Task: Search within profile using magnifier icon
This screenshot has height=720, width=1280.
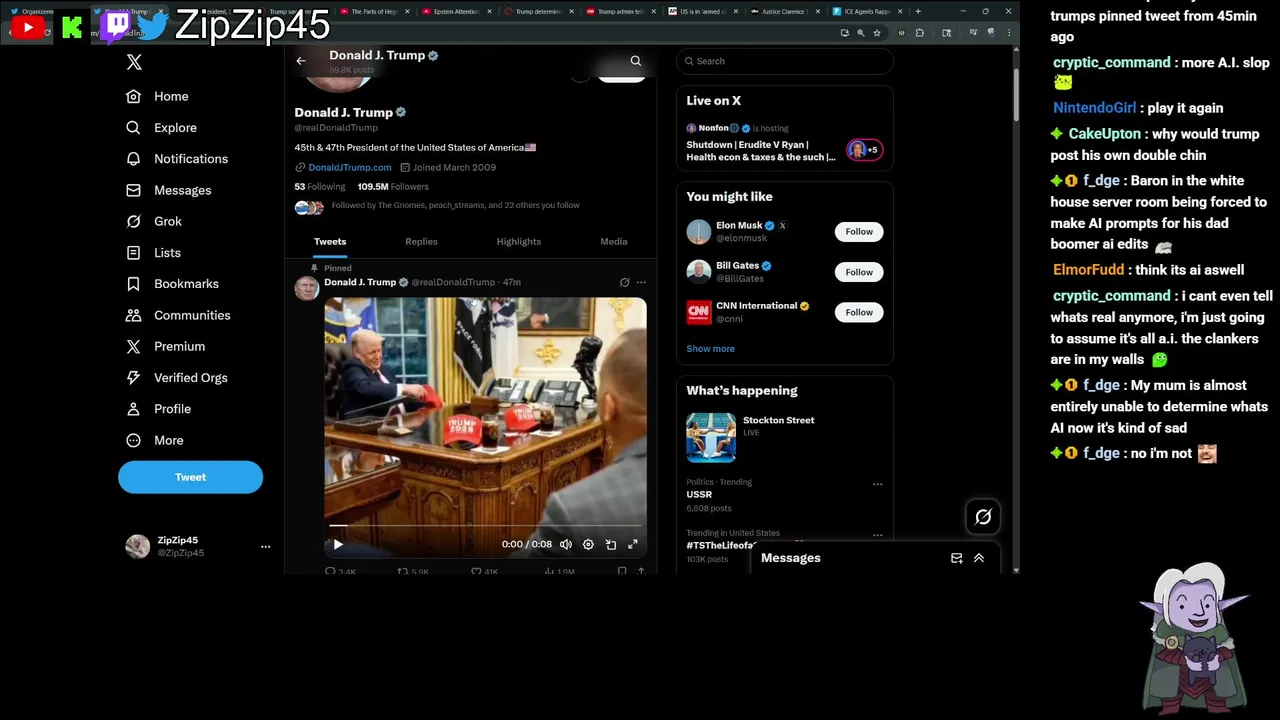Action: [x=635, y=61]
